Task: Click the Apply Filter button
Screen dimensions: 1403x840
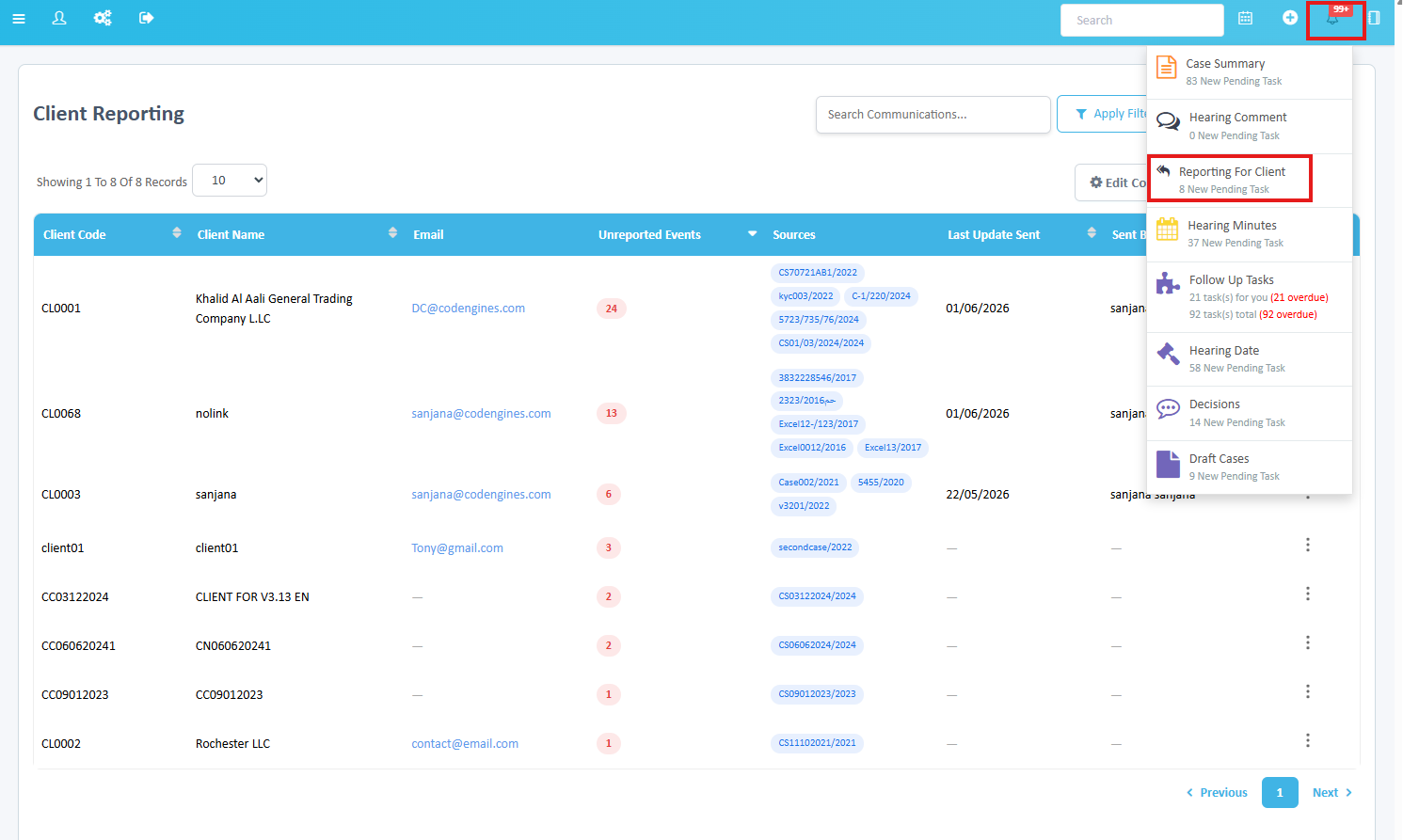Action: click(1102, 114)
